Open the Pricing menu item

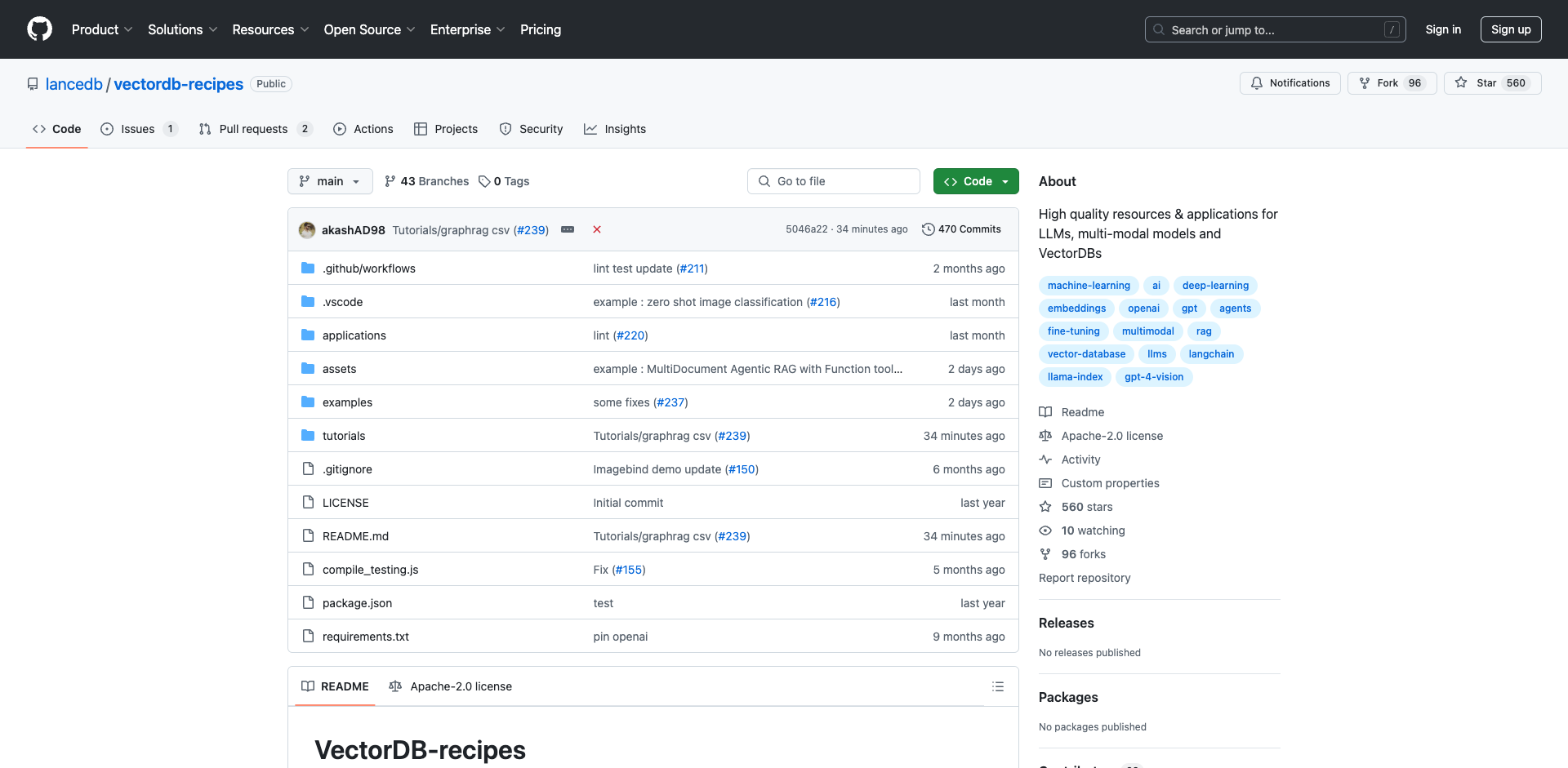pos(540,29)
